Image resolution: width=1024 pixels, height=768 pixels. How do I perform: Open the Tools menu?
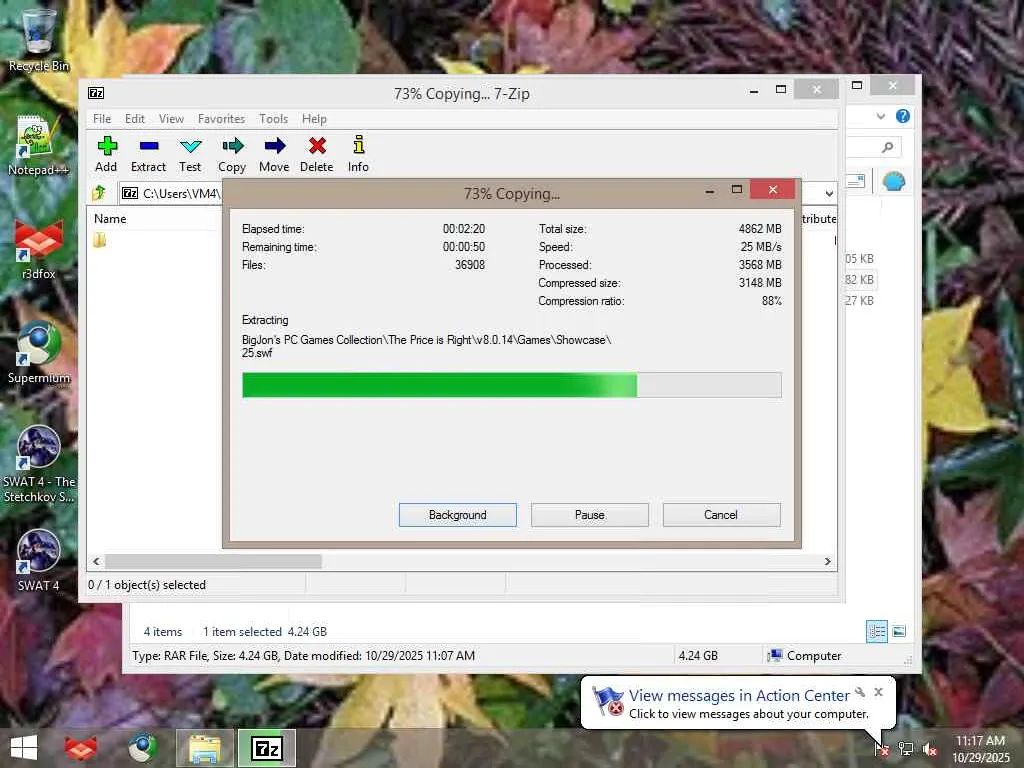pos(273,119)
